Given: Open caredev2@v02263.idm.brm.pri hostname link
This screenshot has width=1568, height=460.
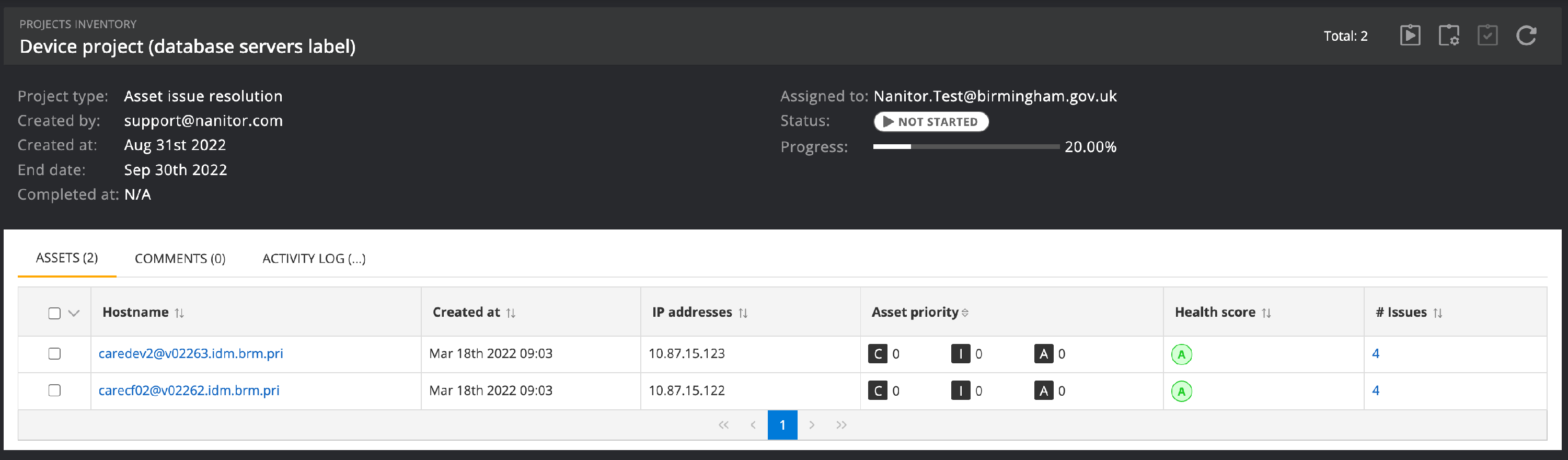Looking at the screenshot, I should click(191, 353).
